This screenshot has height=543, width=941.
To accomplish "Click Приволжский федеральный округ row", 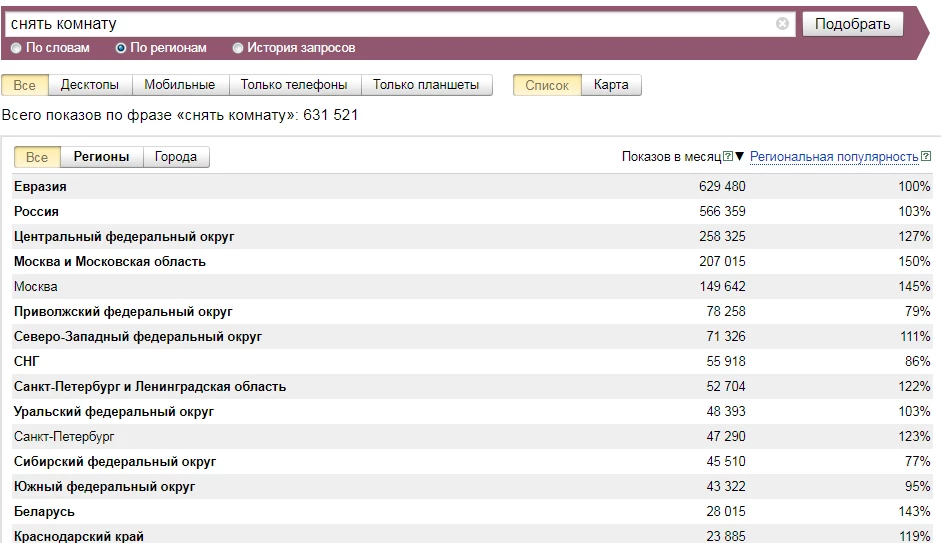I will click(472, 311).
